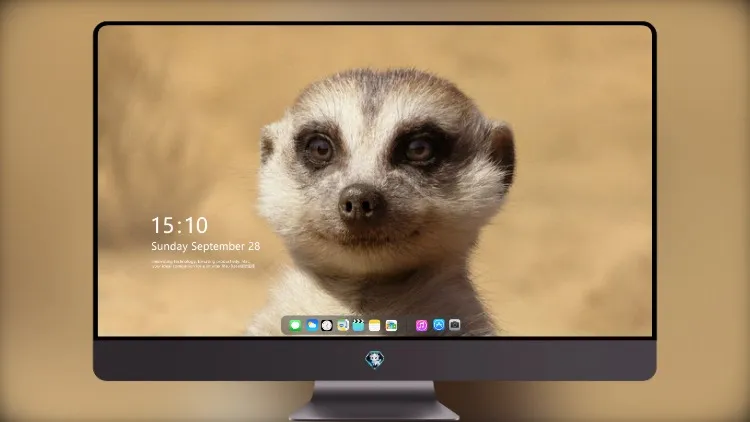Click the 15:10 clock widget
This screenshot has width=750, height=422.
pos(180,225)
